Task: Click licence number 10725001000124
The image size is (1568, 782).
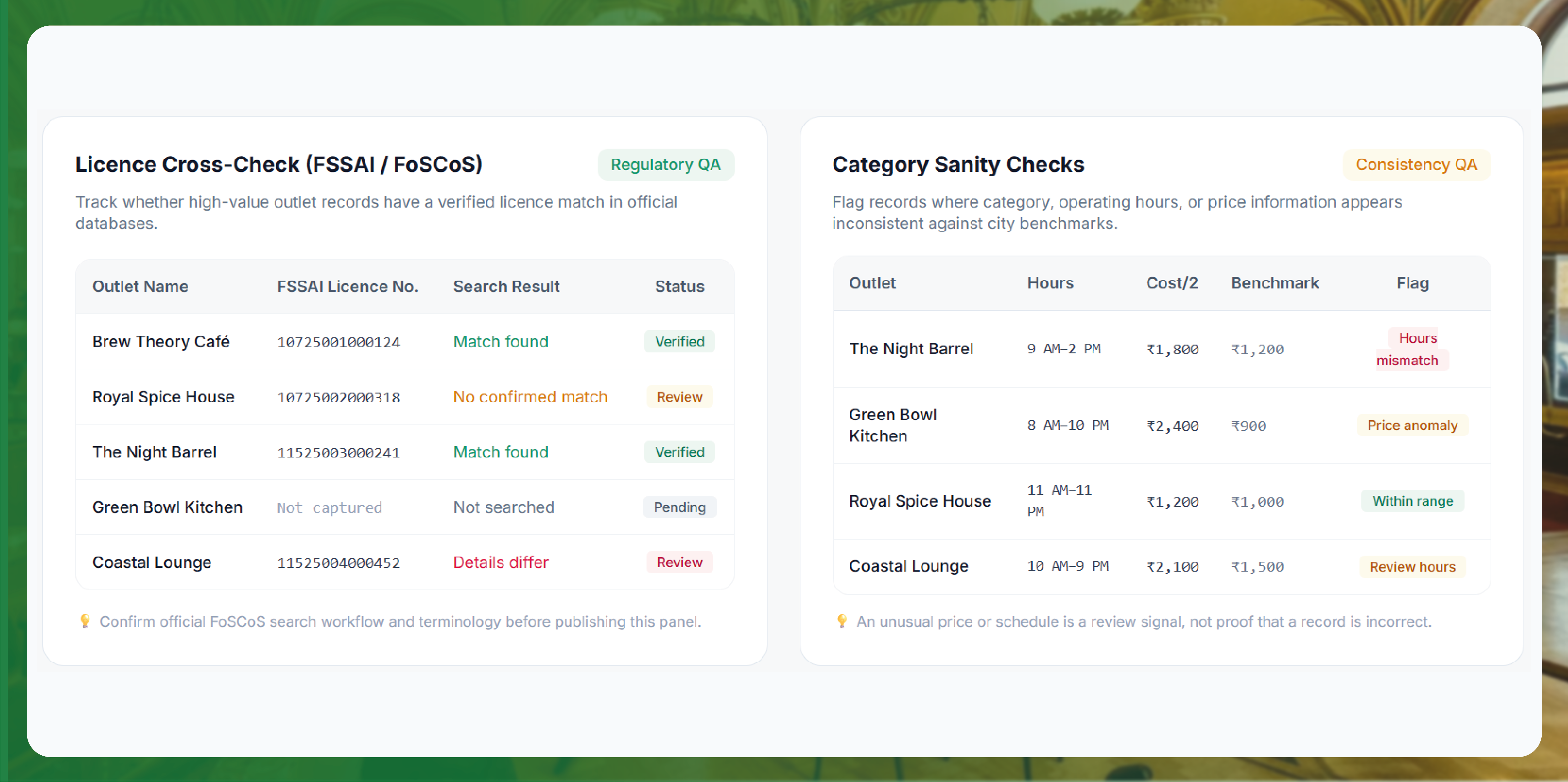Action: point(338,343)
